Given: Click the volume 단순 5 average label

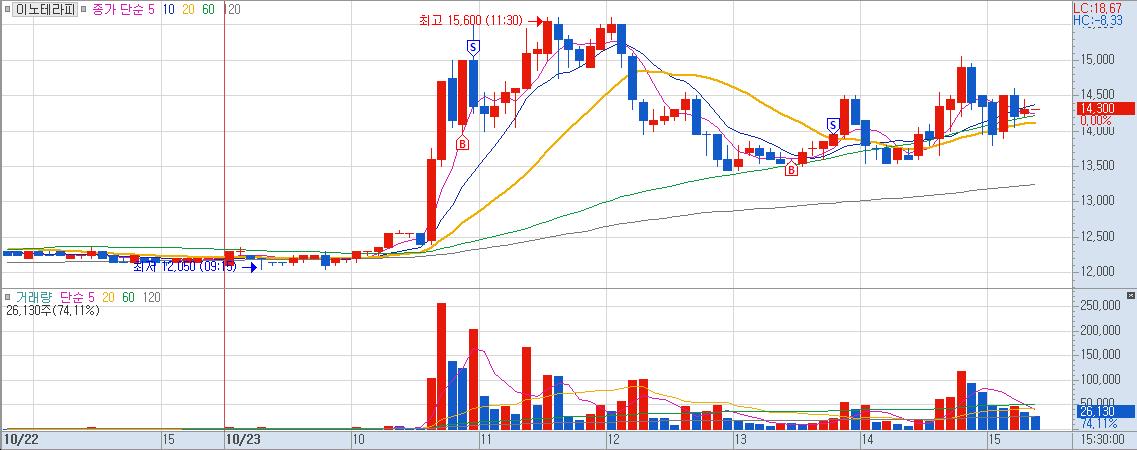Looking at the screenshot, I should pos(77,297).
